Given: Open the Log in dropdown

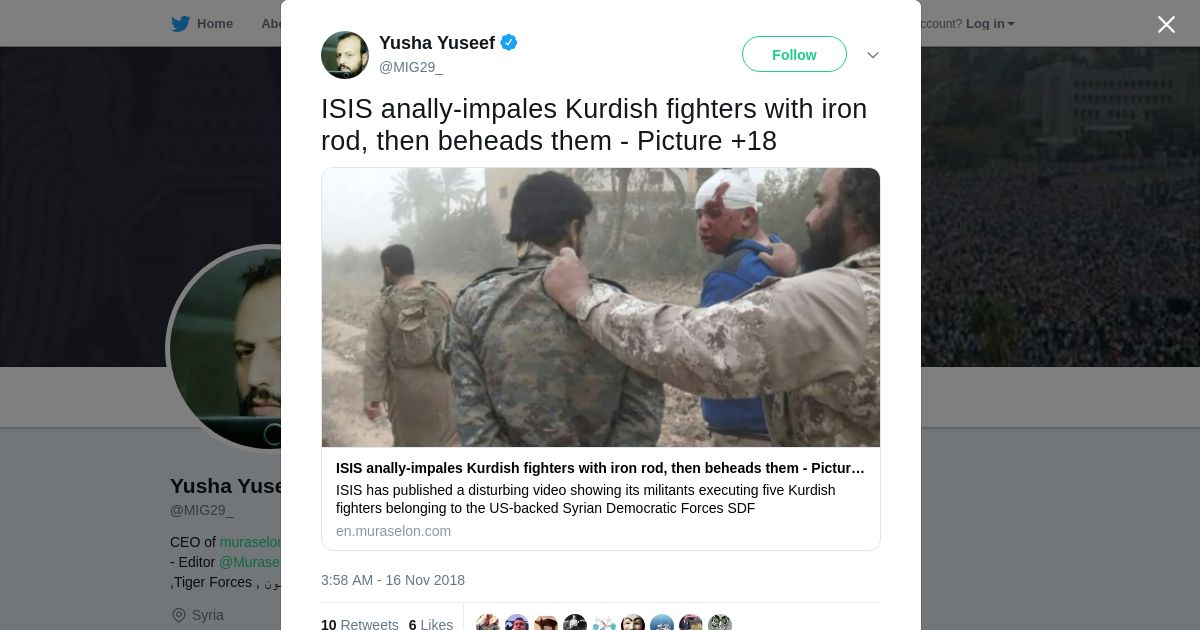Looking at the screenshot, I should (990, 24).
